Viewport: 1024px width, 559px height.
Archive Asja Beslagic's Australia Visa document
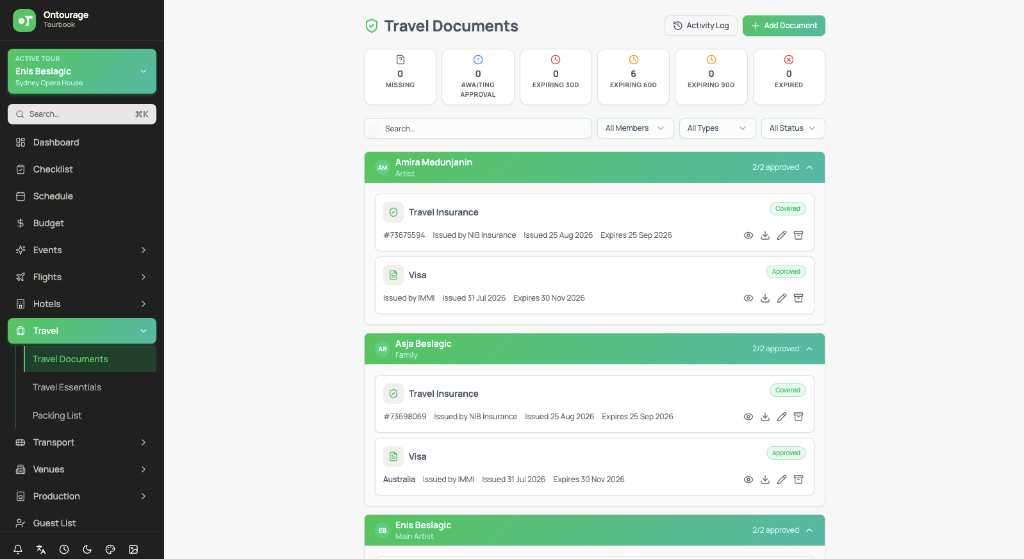pos(798,479)
